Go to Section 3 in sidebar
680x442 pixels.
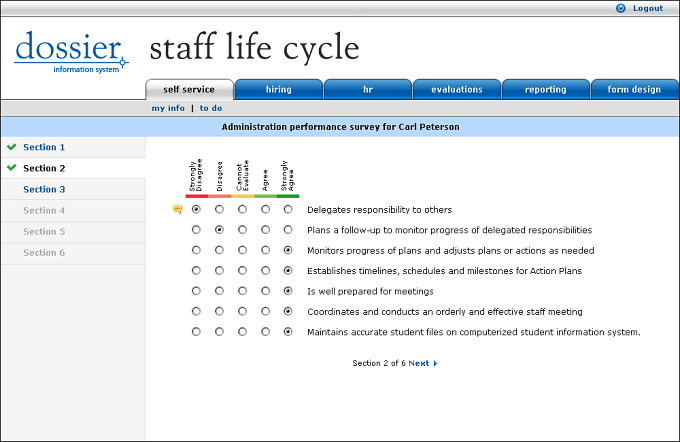tap(44, 190)
